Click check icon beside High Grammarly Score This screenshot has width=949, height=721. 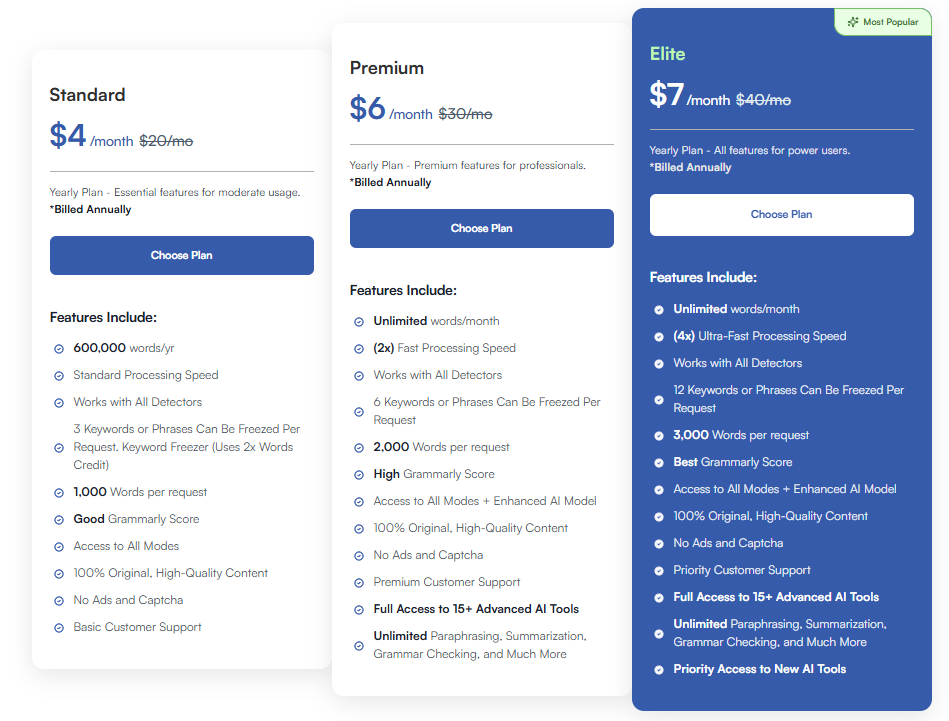tap(359, 475)
